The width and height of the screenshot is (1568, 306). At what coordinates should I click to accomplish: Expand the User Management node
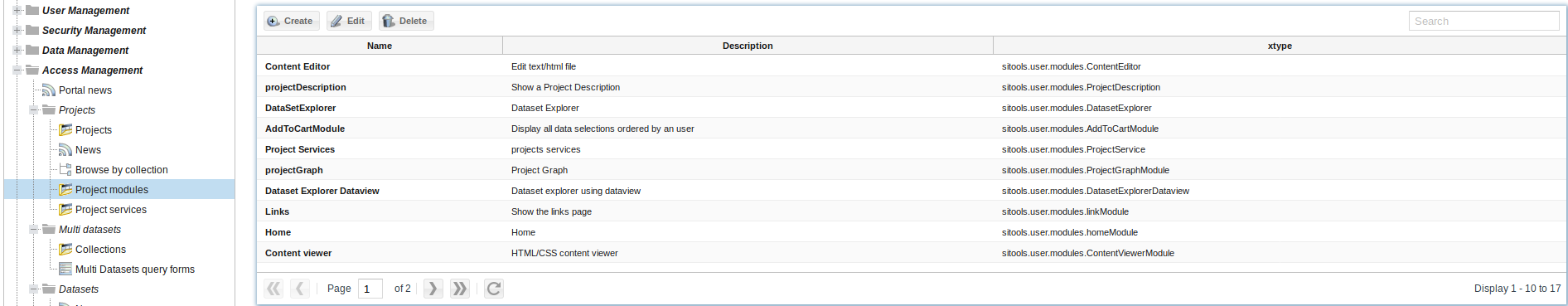coord(17,10)
